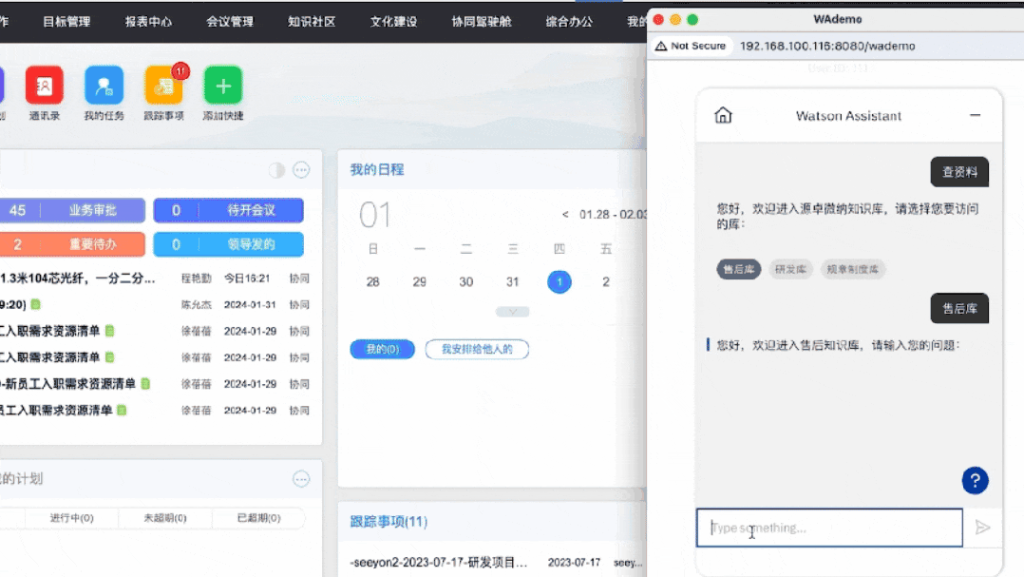Open the 报表中心 menu item

pos(148,21)
